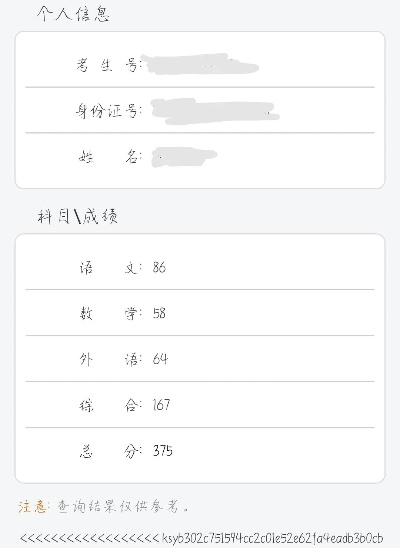The height and width of the screenshot is (548, 400).
Task: Select the 姓名 row
Action: tap(200, 157)
